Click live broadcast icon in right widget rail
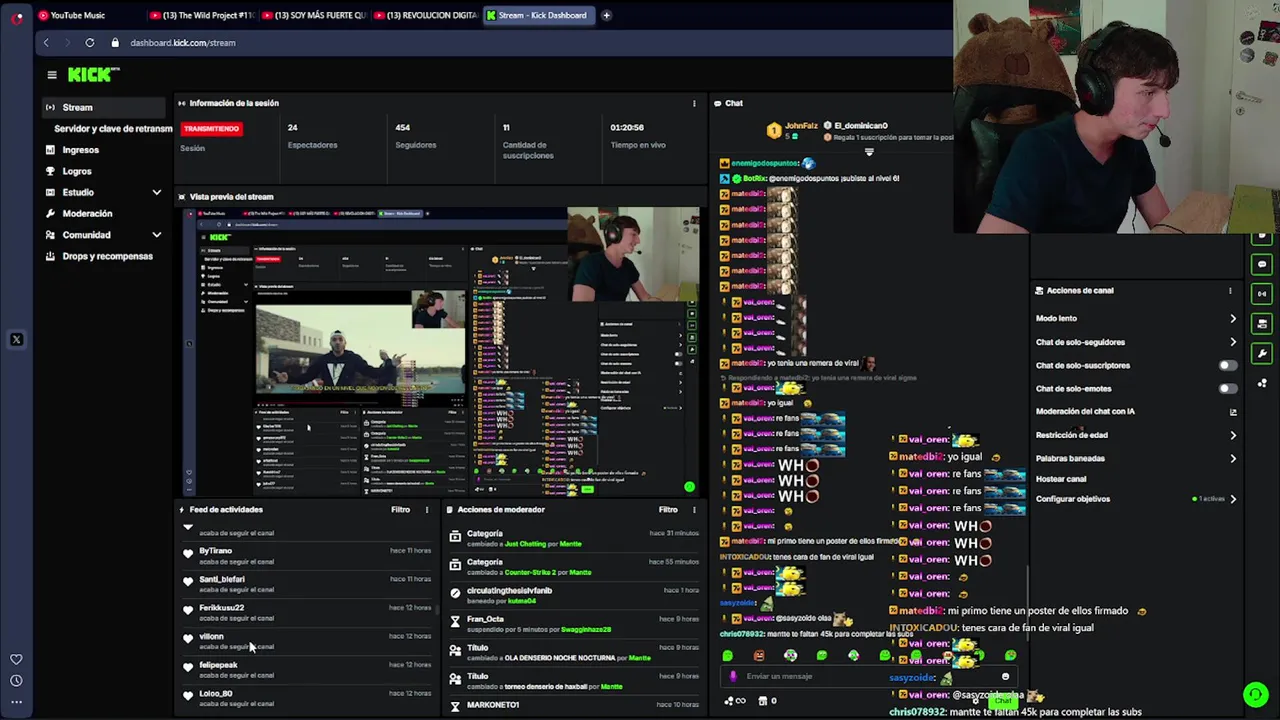The width and height of the screenshot is (1280, 720). 1262,294
